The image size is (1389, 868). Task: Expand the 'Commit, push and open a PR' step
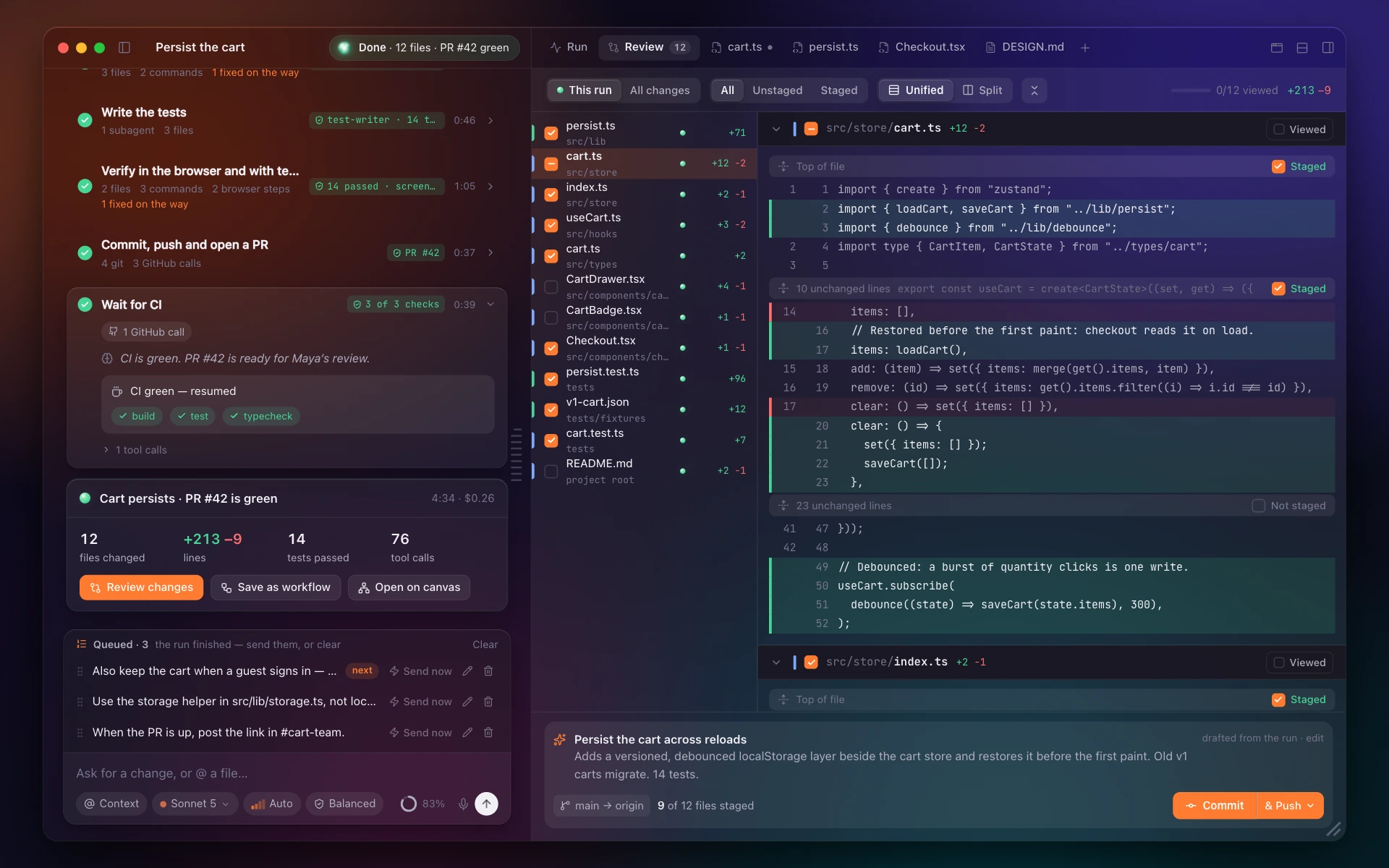(490, 252)
